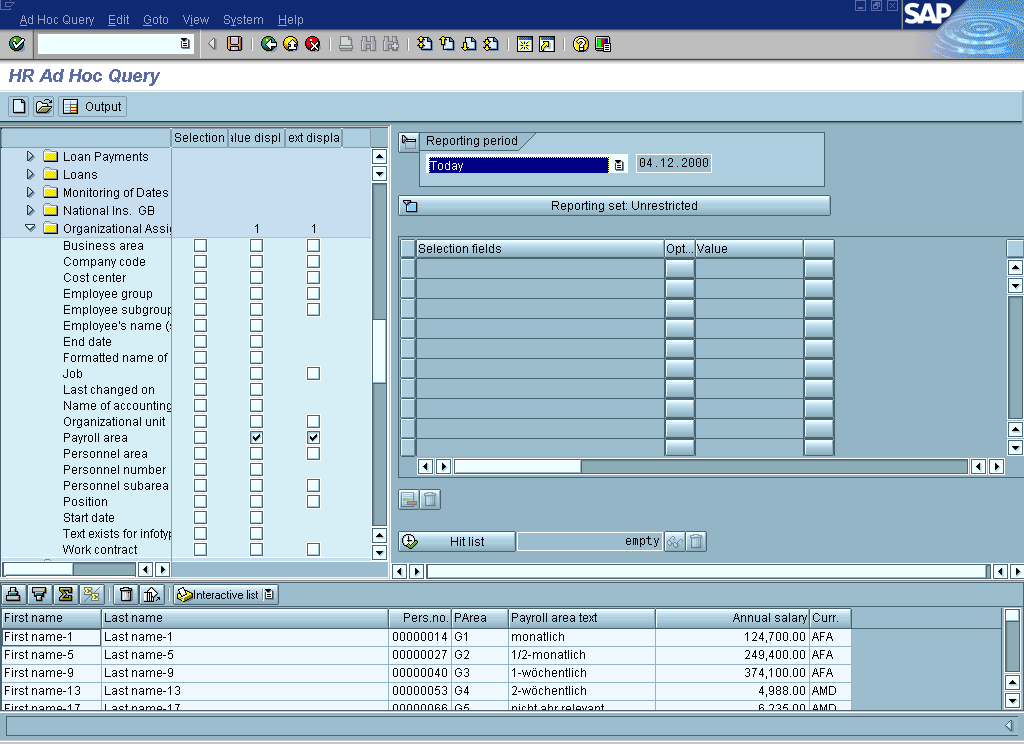This screenshot has height=744, width=1024.
Task: Tick Text display checkbox for Job
Action: [x=313, y=374]
